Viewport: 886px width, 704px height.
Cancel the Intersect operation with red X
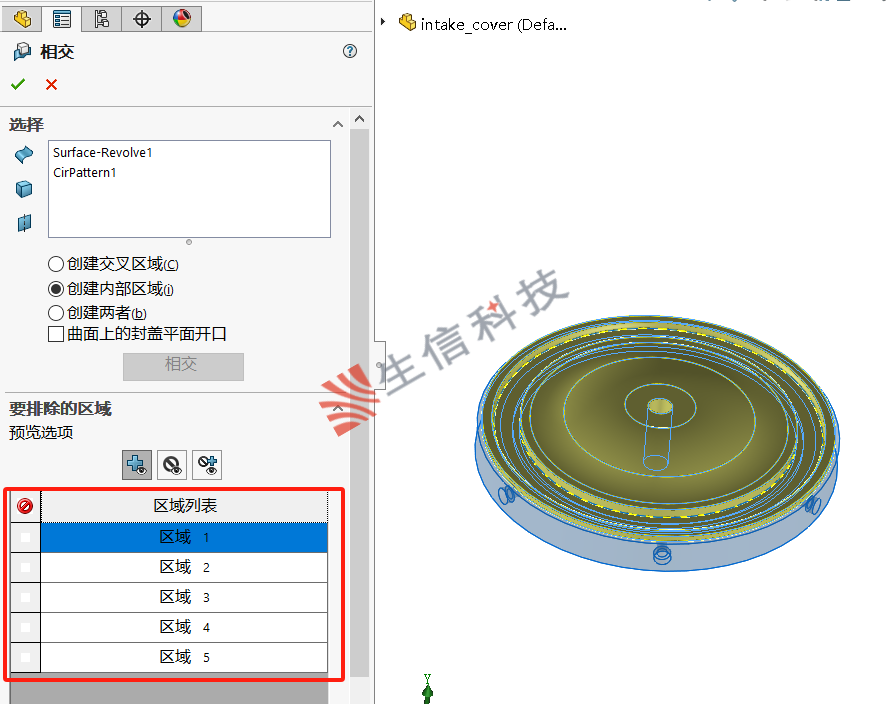53,85
